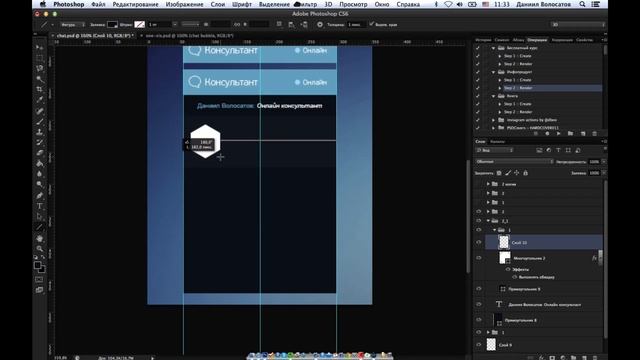
Task: Delete action using Actions panel trash icon
Action: [594, 133]
